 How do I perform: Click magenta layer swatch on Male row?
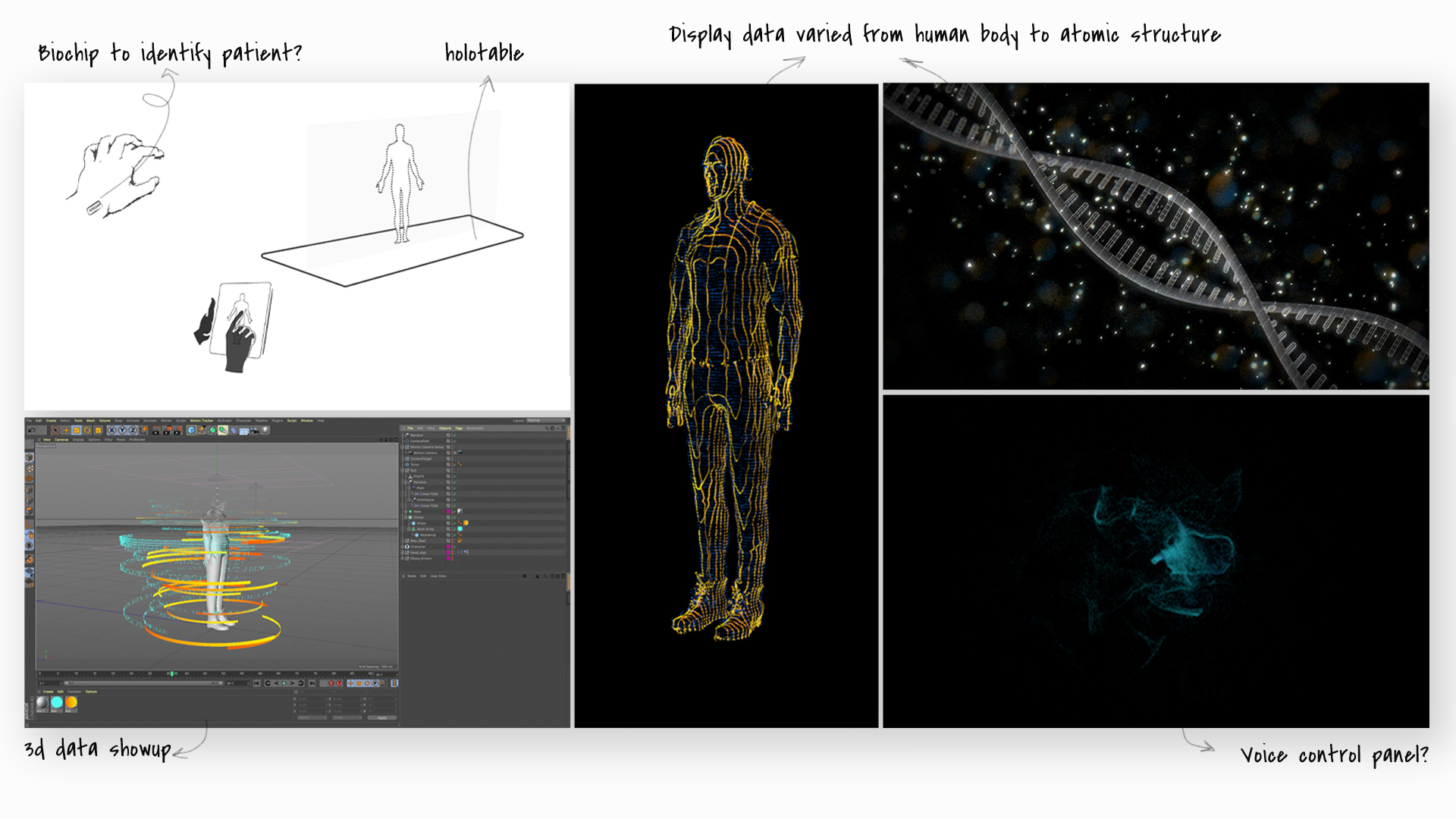448,512
